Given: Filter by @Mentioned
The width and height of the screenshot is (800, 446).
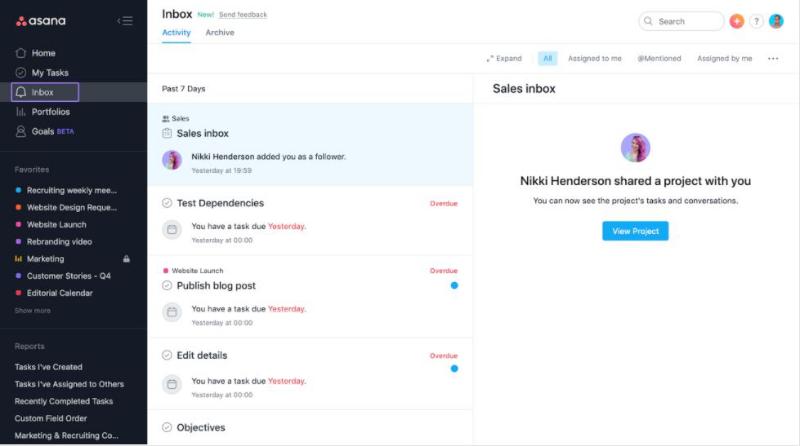Looking at the screenshot, I should 659,58.
